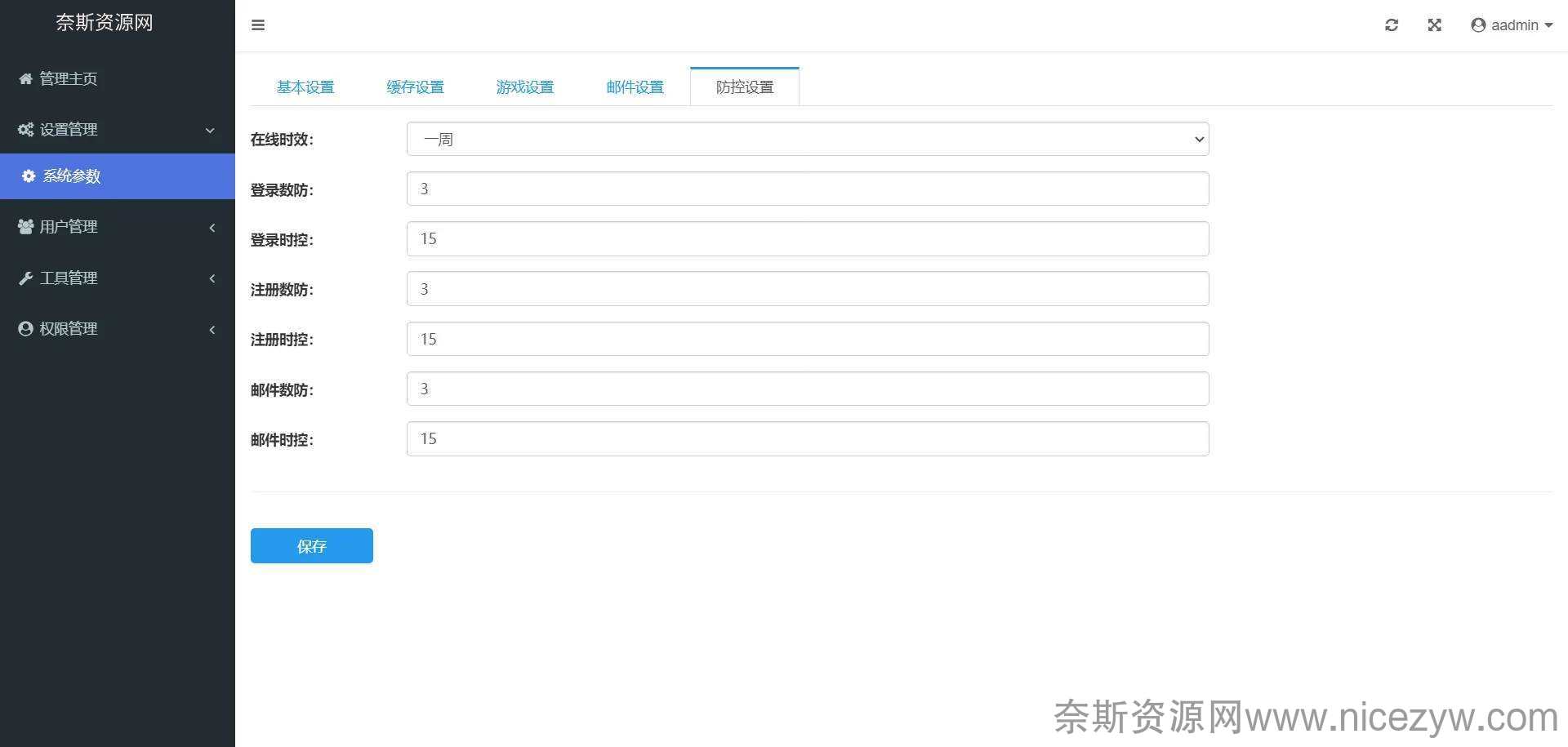The height and width of the screenshot is (747, 1568).
Task: Click the cog icon next to 系统参数
Action: [x=29, y=176]
